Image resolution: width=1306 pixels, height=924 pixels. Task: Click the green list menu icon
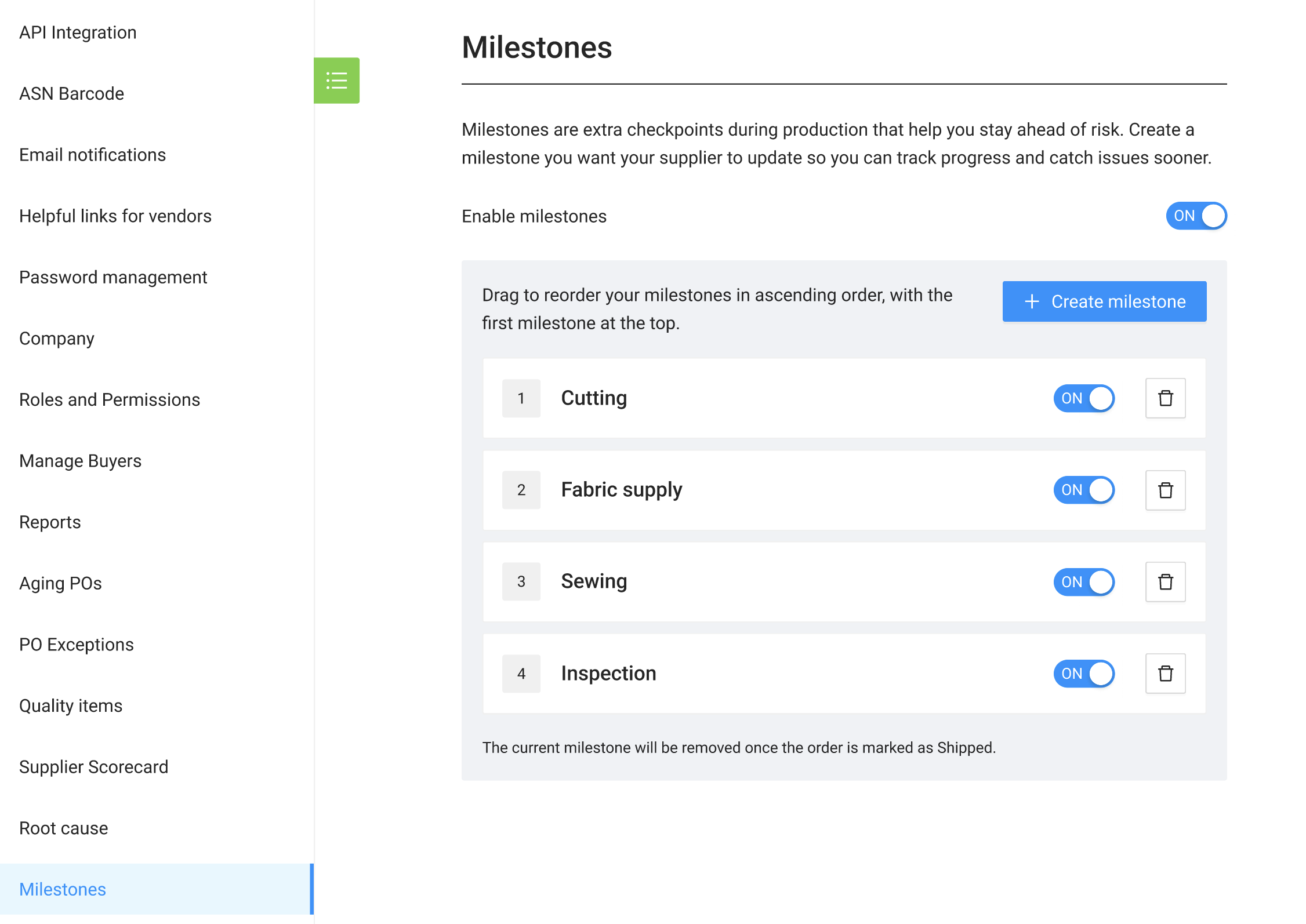click(336, 81)
